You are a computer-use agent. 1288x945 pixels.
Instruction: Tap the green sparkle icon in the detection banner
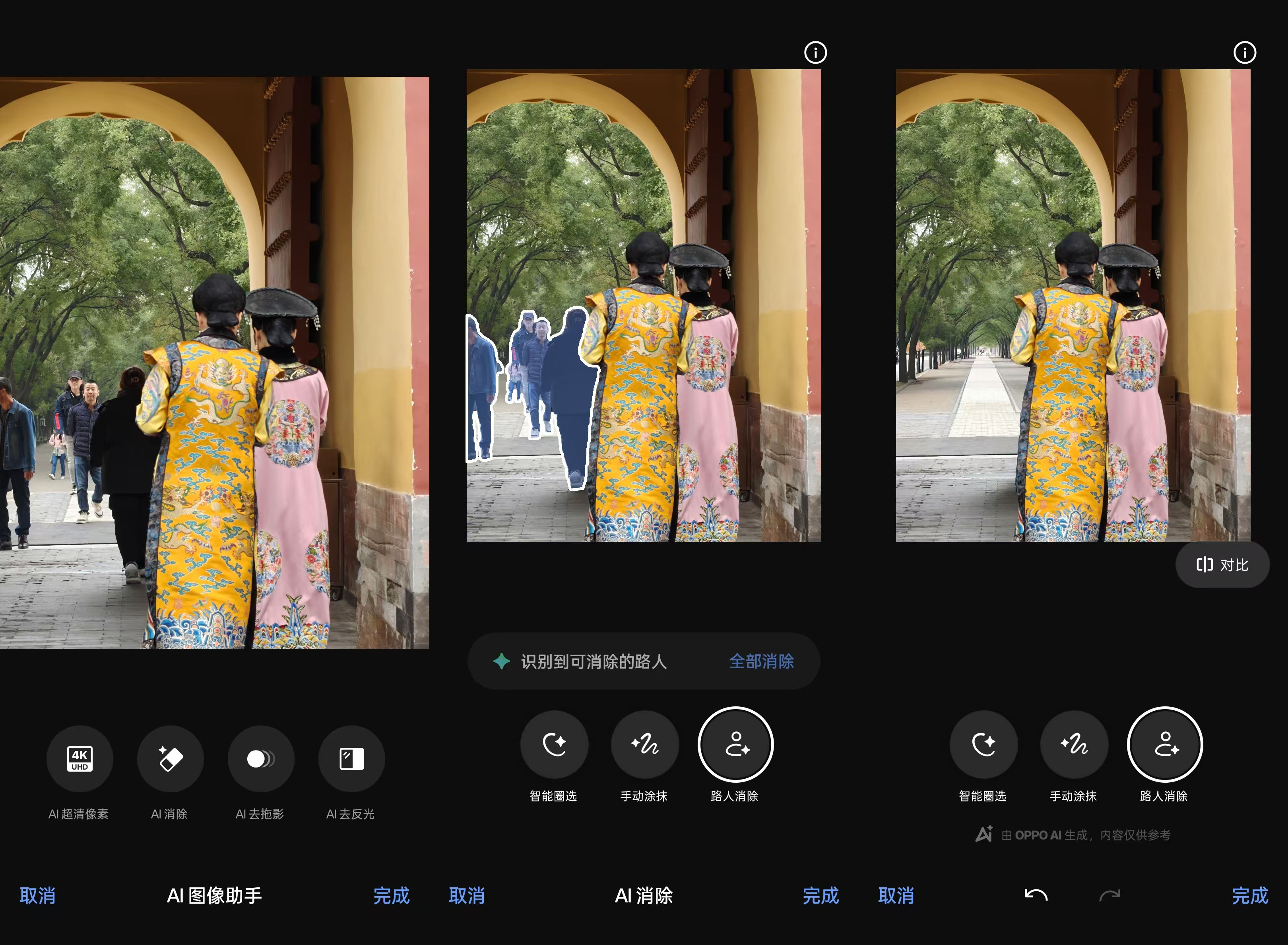501,661
